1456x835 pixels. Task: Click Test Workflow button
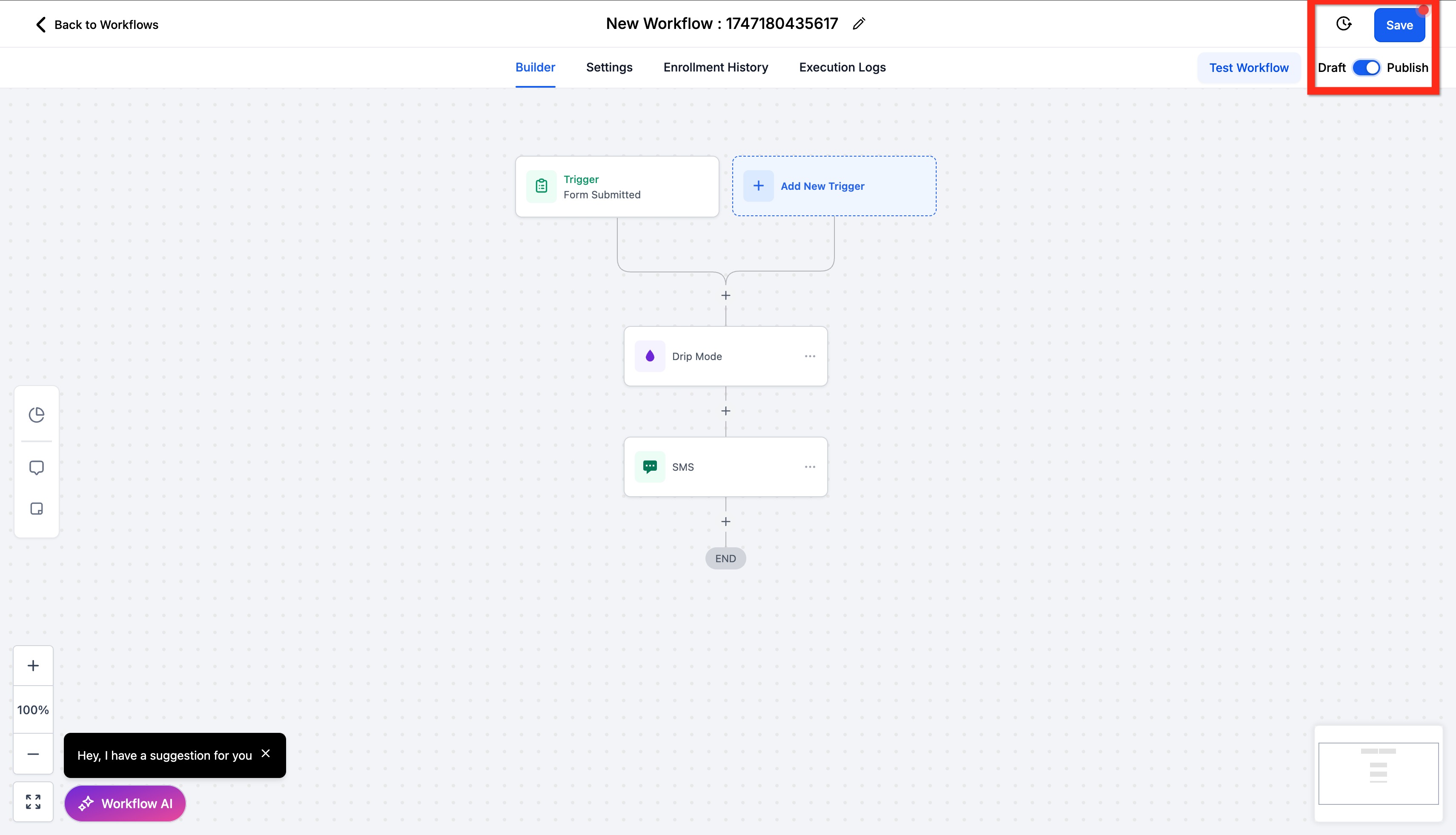coord(1248,68)
